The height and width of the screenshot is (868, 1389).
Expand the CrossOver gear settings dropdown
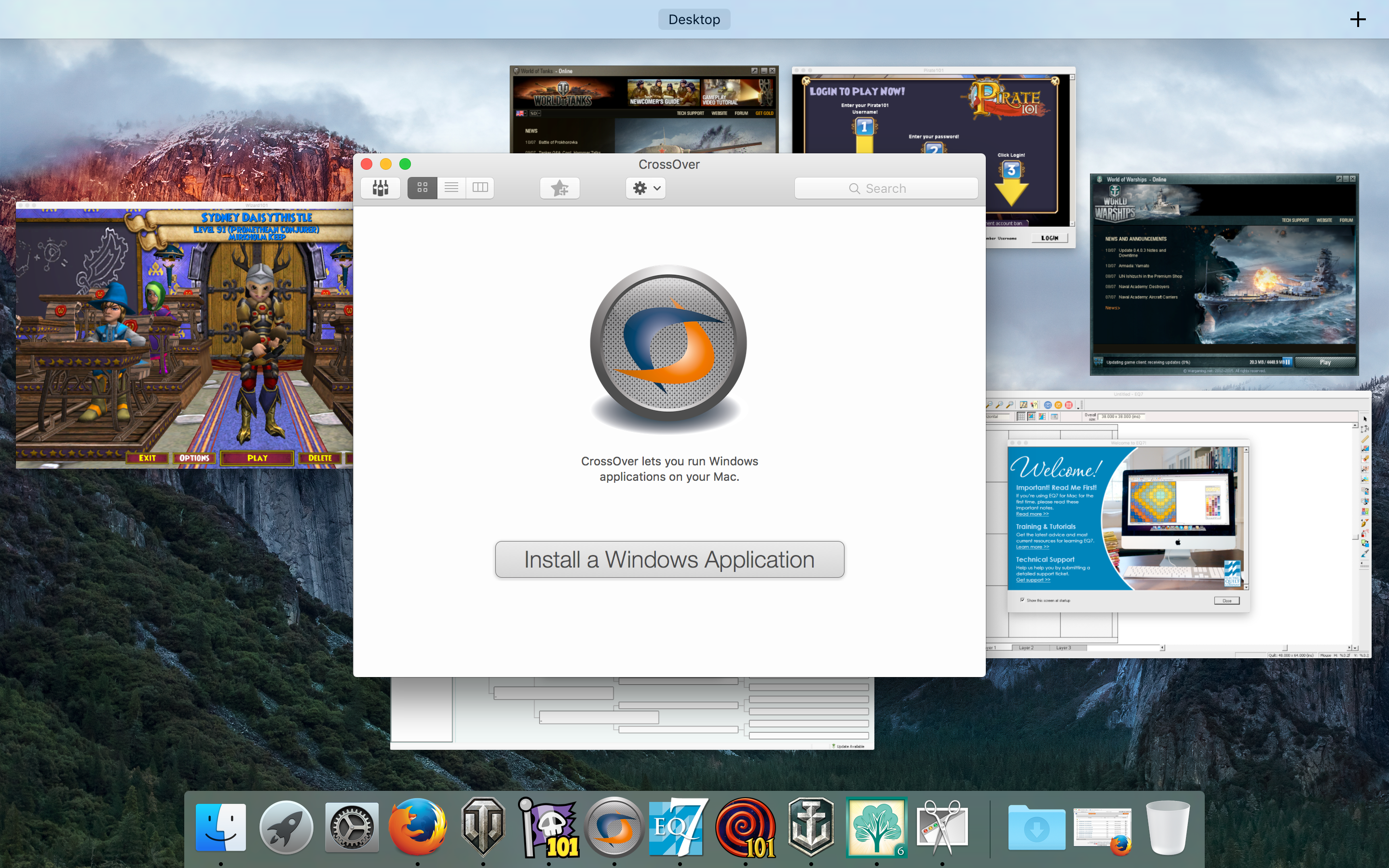click(x=646, y=188)
